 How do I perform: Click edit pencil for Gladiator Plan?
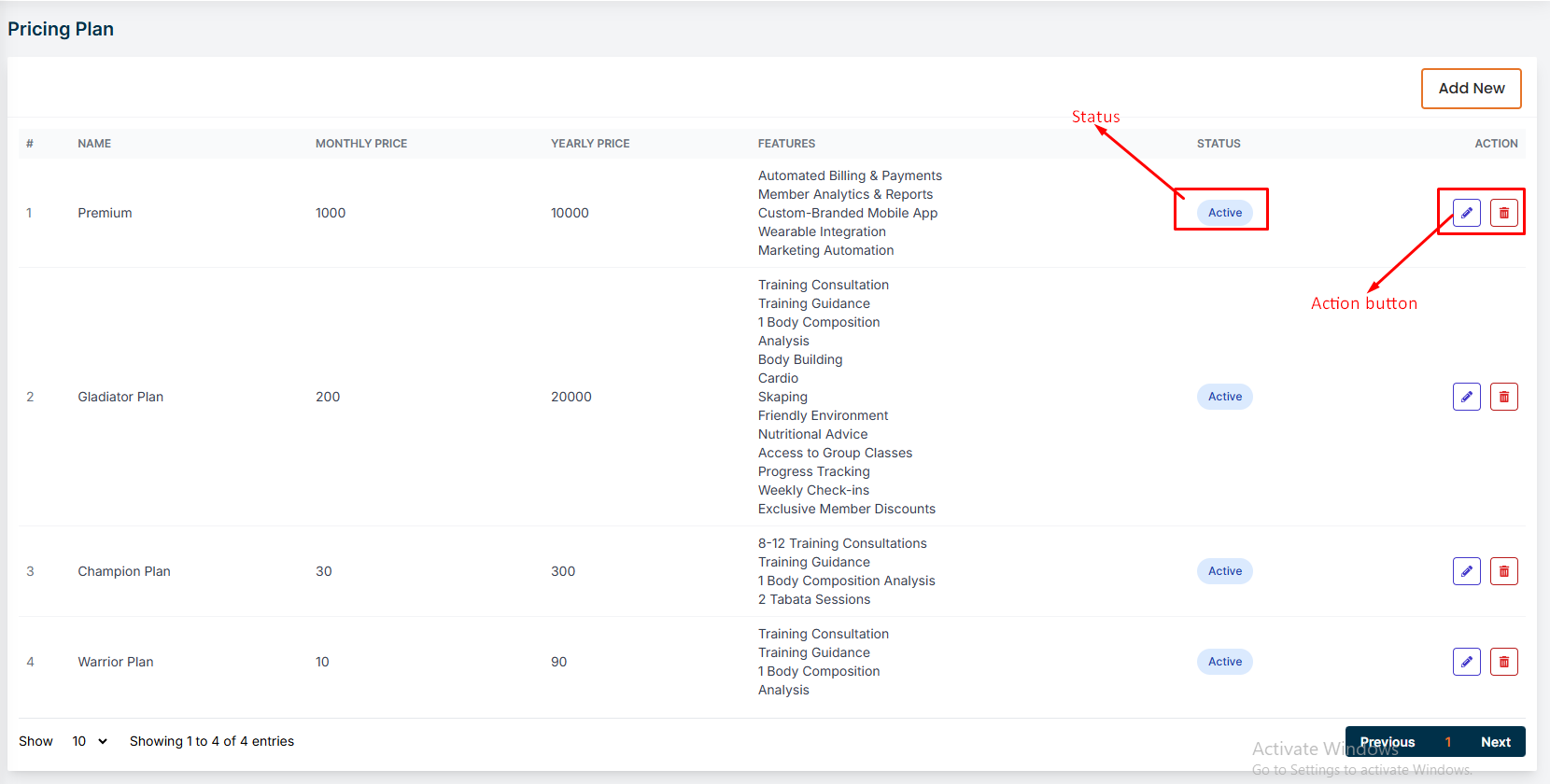pos(1466,397)
